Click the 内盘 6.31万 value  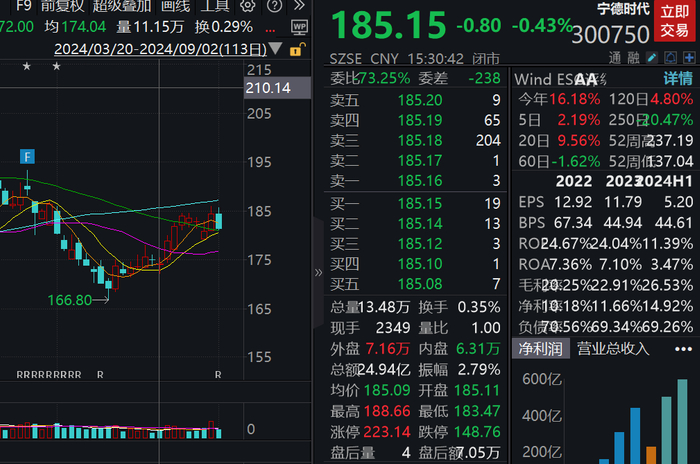pyautogui.click(x=478, y=349)
